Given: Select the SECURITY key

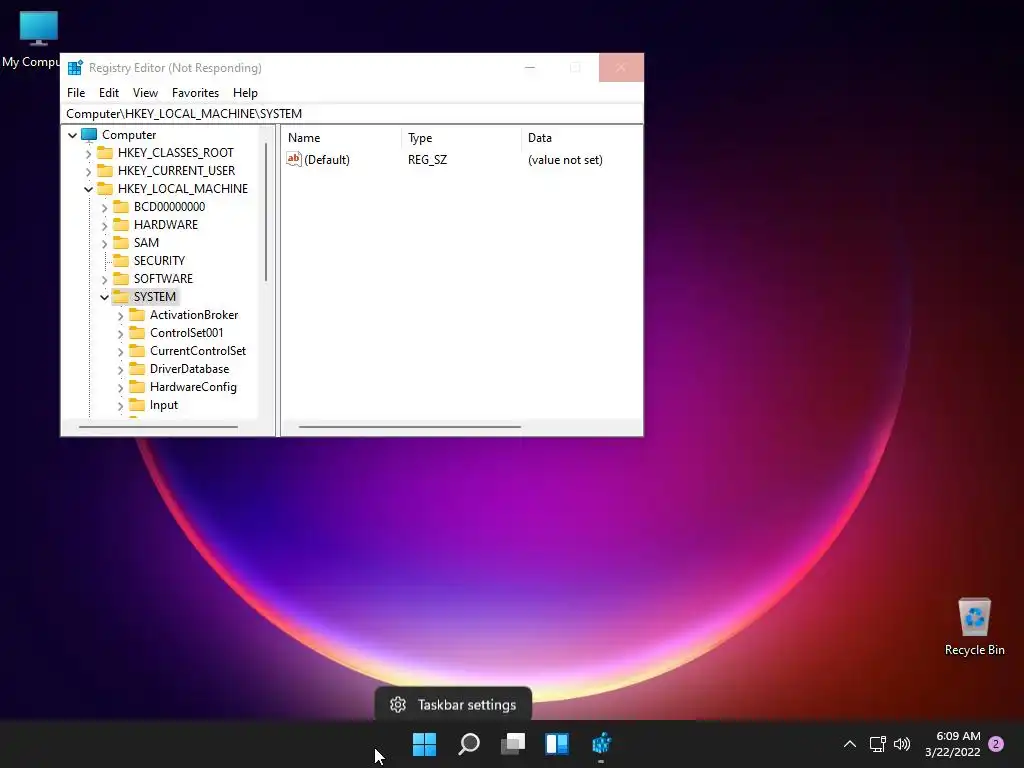Looking at the screenshot, I should click(x=159, y=261).
